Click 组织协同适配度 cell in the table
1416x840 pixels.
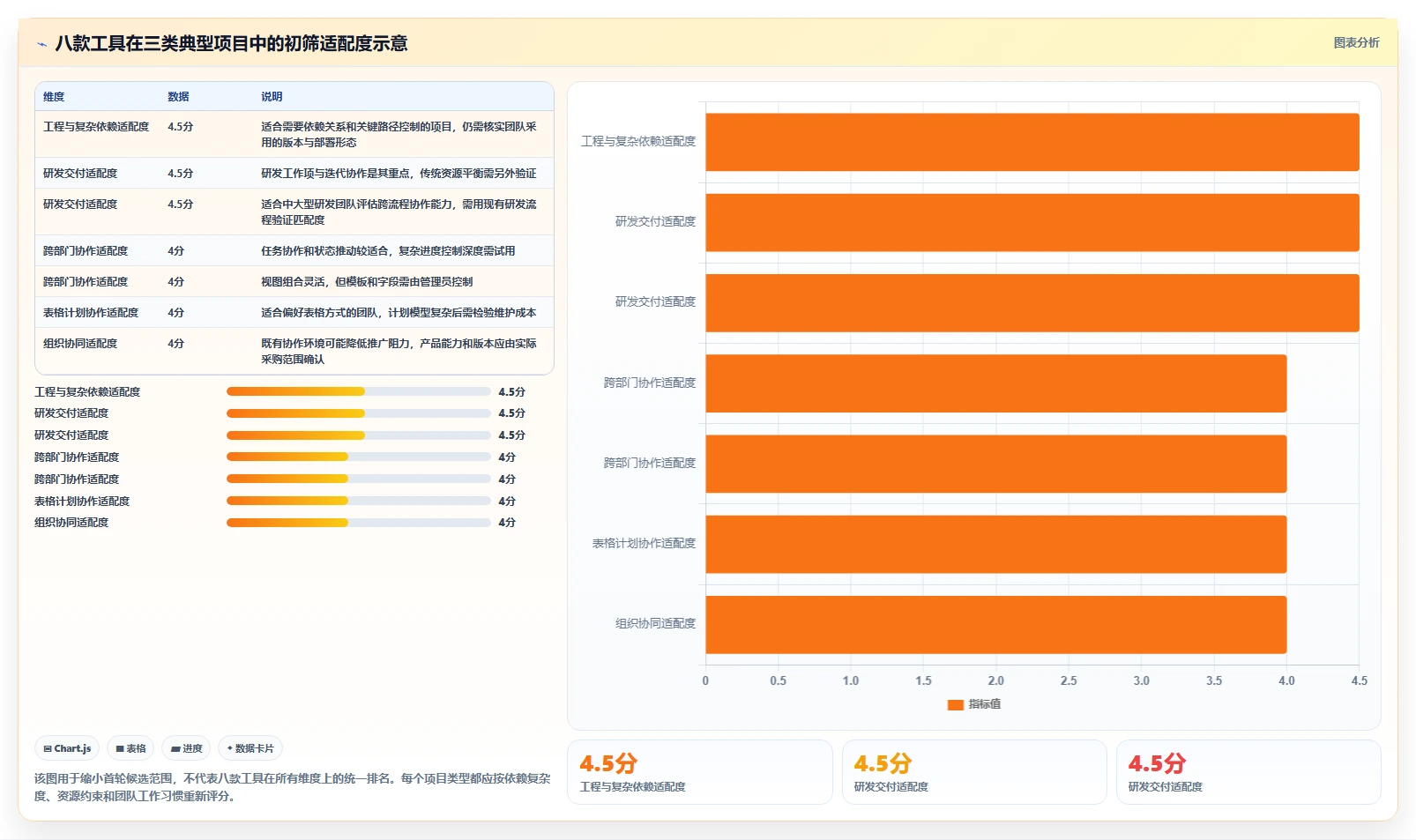(80, 344)
